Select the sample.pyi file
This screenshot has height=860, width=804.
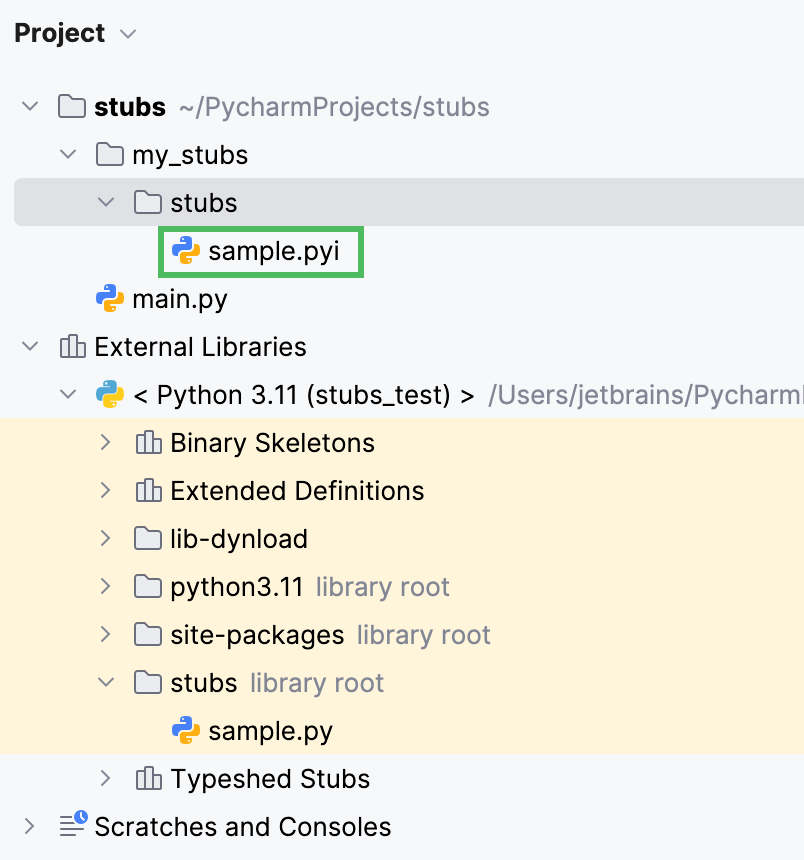[x=262, y=251]
